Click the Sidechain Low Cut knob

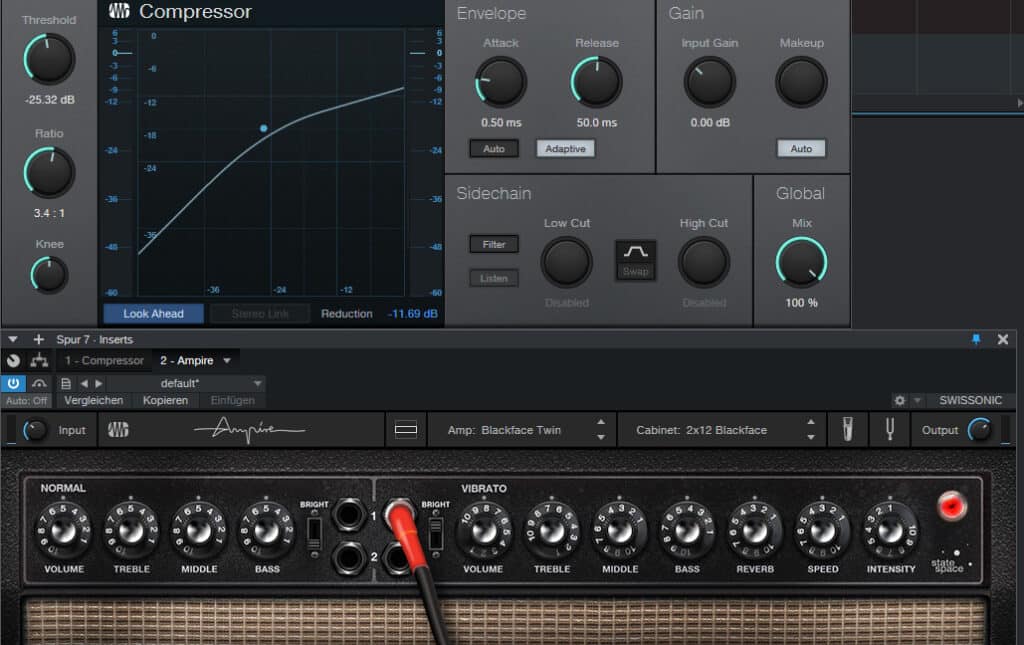coord(566,262)
